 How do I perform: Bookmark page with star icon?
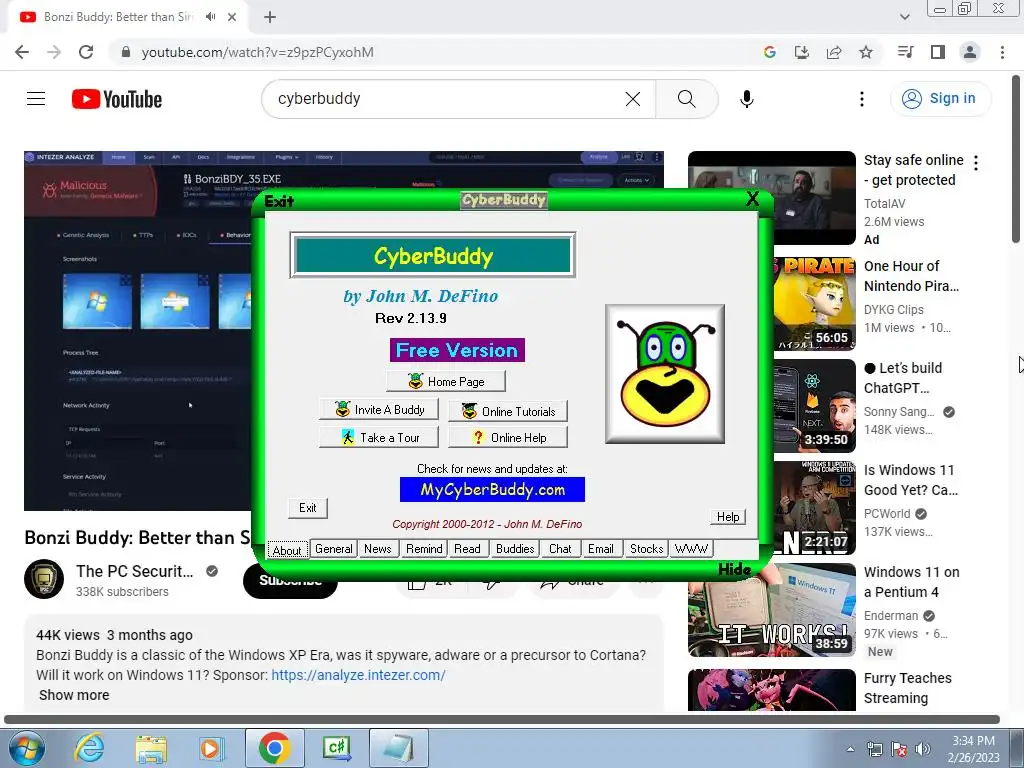[x=866, y=52]
